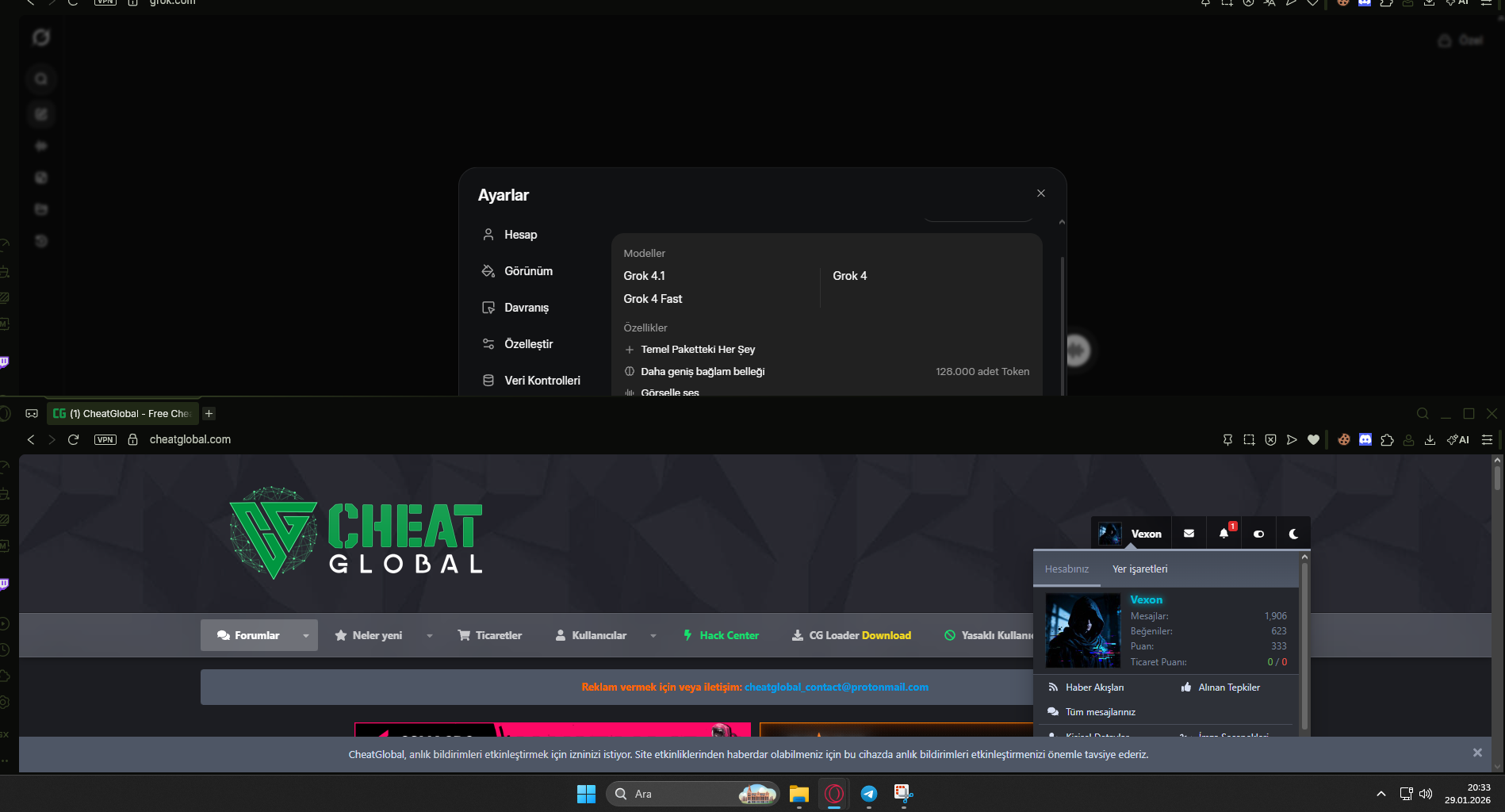Go back in the CheatGlobal browser window

pyautogui.click(x=31, y=439)
